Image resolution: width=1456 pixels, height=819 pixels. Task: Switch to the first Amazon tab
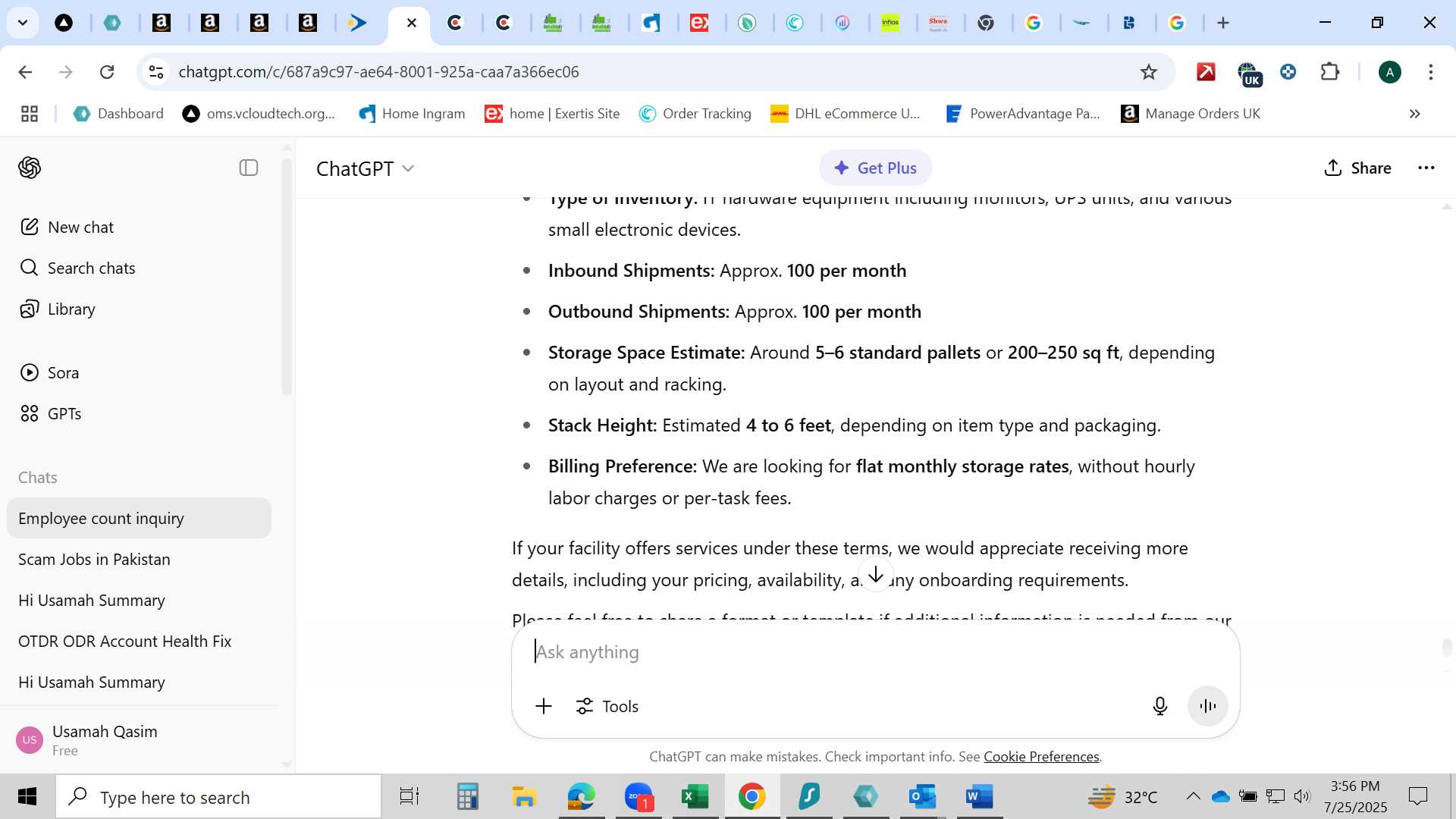(x=162, y=23)
